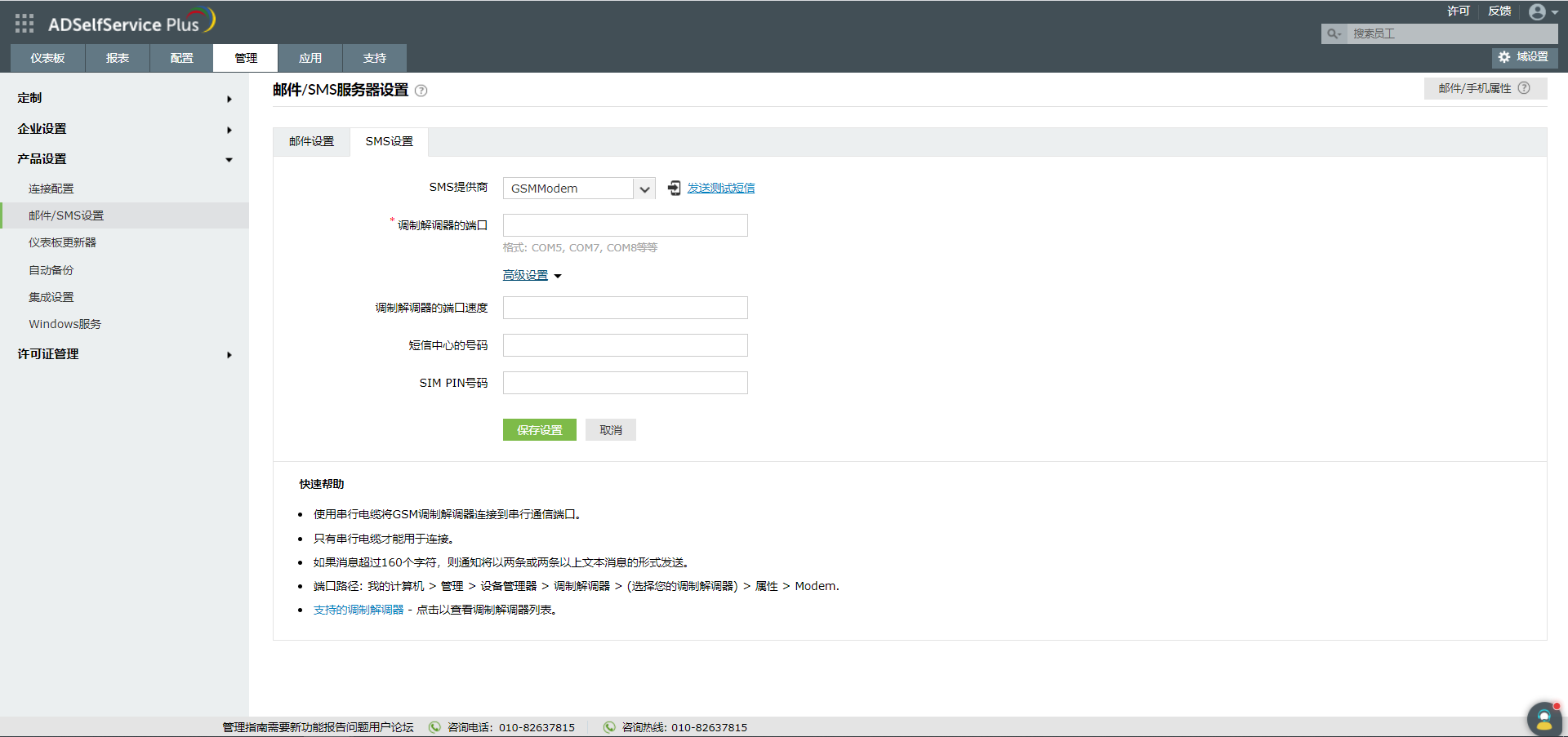Click the 保存设置 button
The image size is (1568, 737).
click(540, 430)
